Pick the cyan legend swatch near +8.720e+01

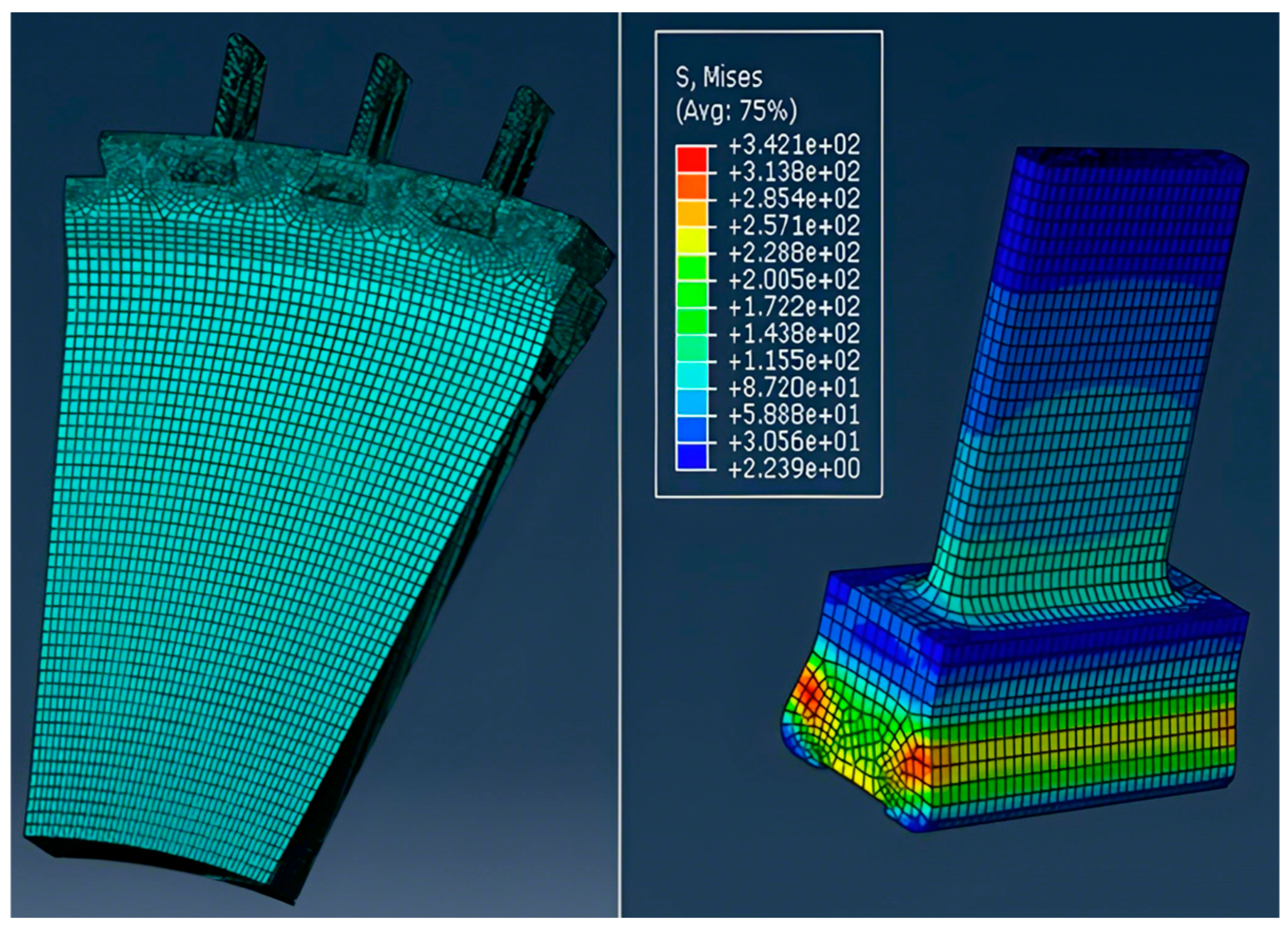click(x=691, y=375)
